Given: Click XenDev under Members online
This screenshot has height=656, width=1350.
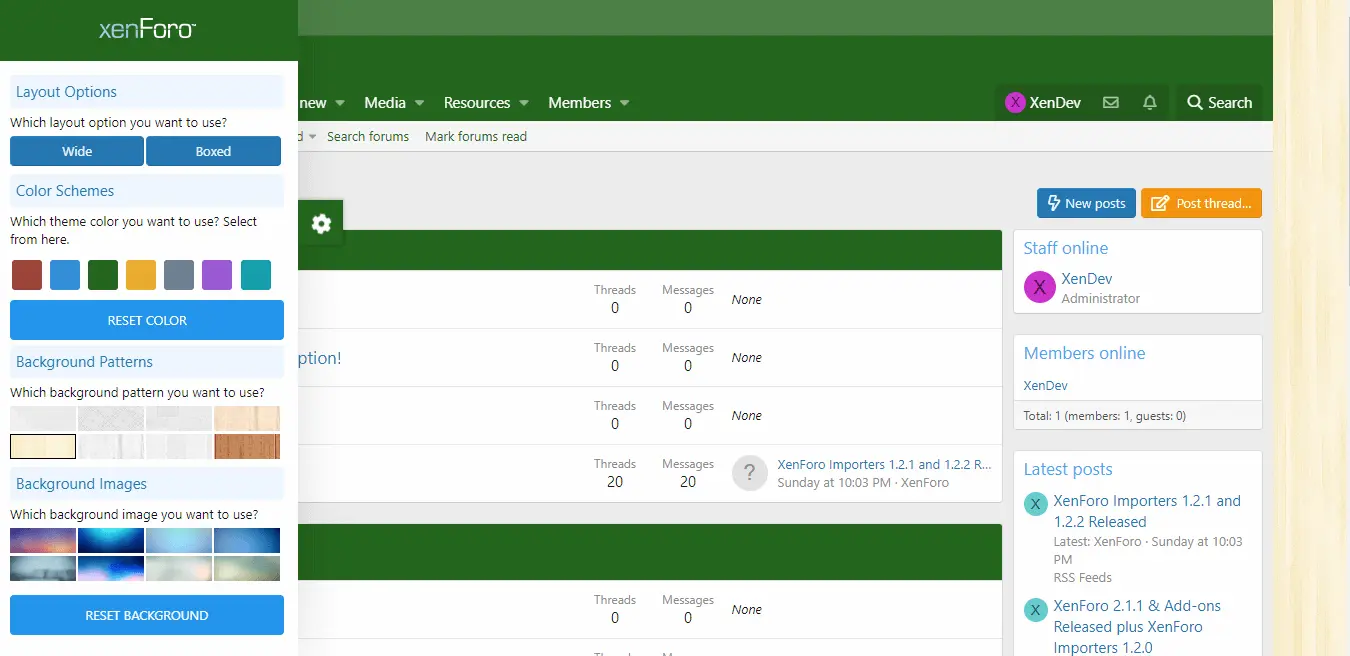Looking at the screenshot, I should pos(1046,385).
